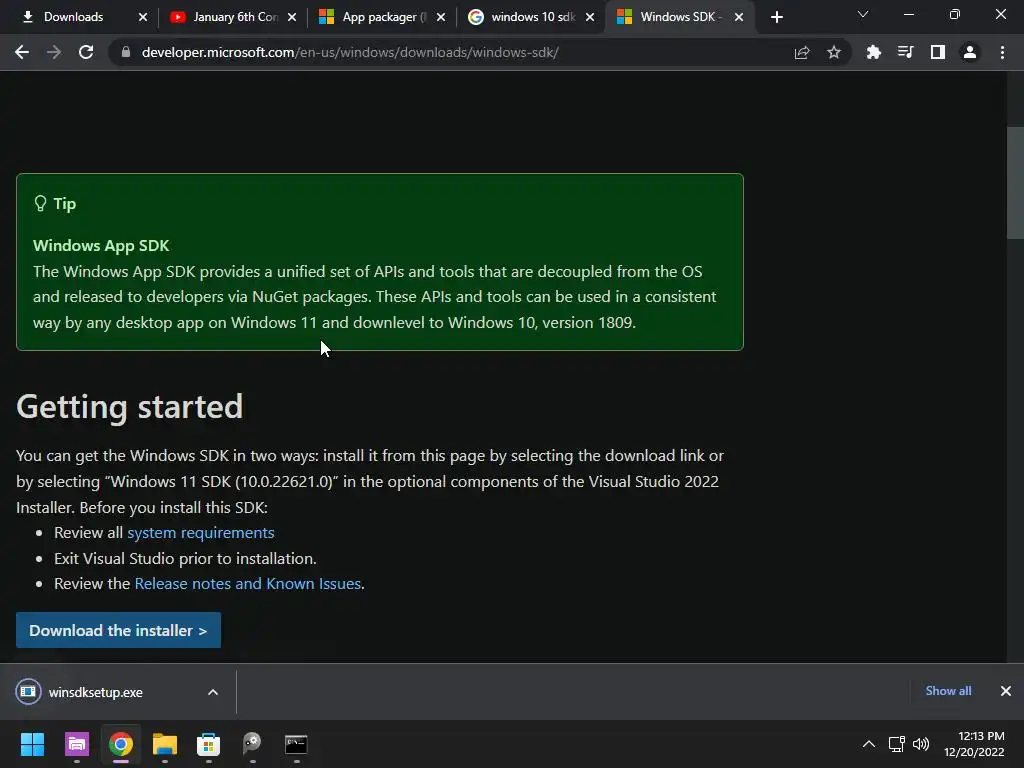Image resolution: width=1024 pixels, height=768 pixels.
Task: Open the Command Prompt taskbar icon
Action: 296,744
